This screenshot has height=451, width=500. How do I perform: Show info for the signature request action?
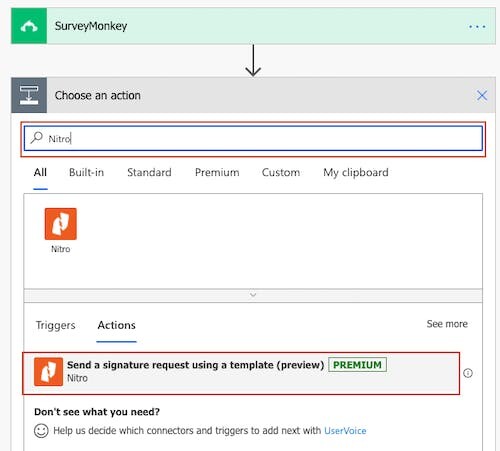(x=468, y=373)
